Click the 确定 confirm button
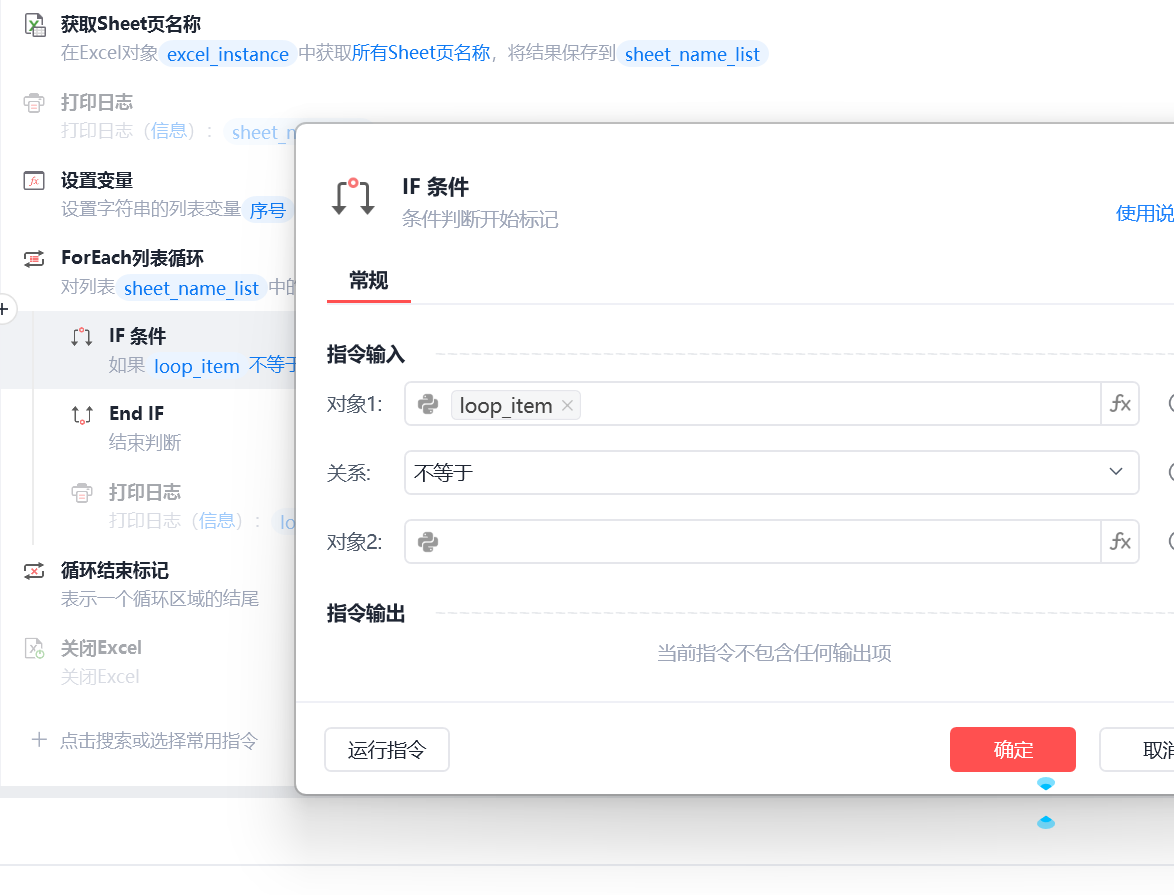The width and height of the screenshot is (1174, 895). point(1012,750)
